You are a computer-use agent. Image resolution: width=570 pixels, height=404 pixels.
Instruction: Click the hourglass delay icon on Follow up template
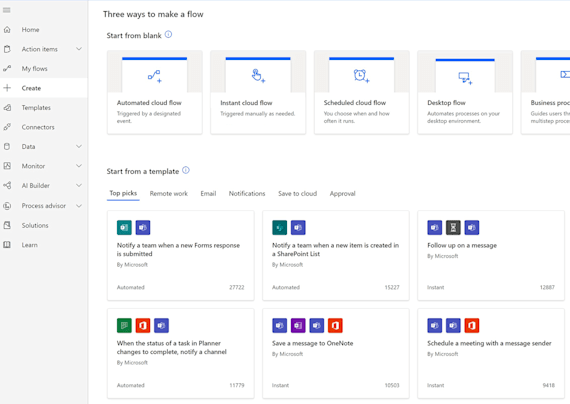click(x=453, y=228)
